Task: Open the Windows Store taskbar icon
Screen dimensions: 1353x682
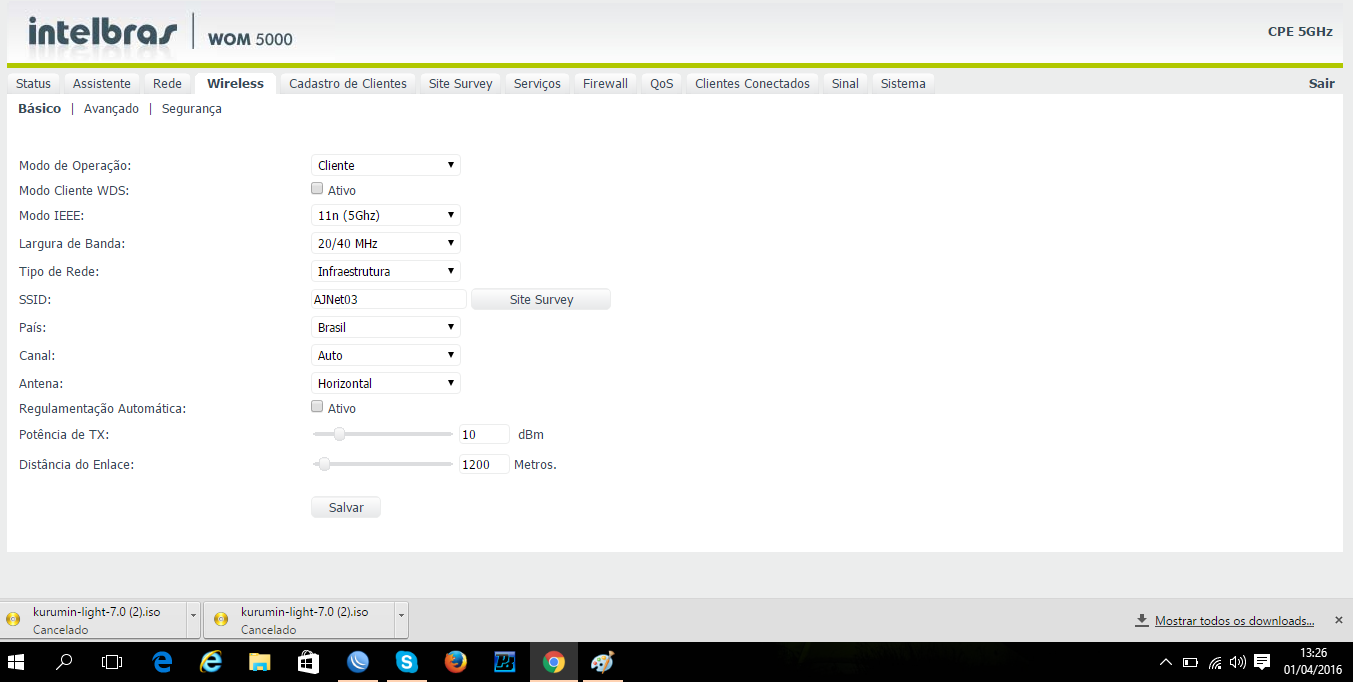Action: tap(308, 662)
